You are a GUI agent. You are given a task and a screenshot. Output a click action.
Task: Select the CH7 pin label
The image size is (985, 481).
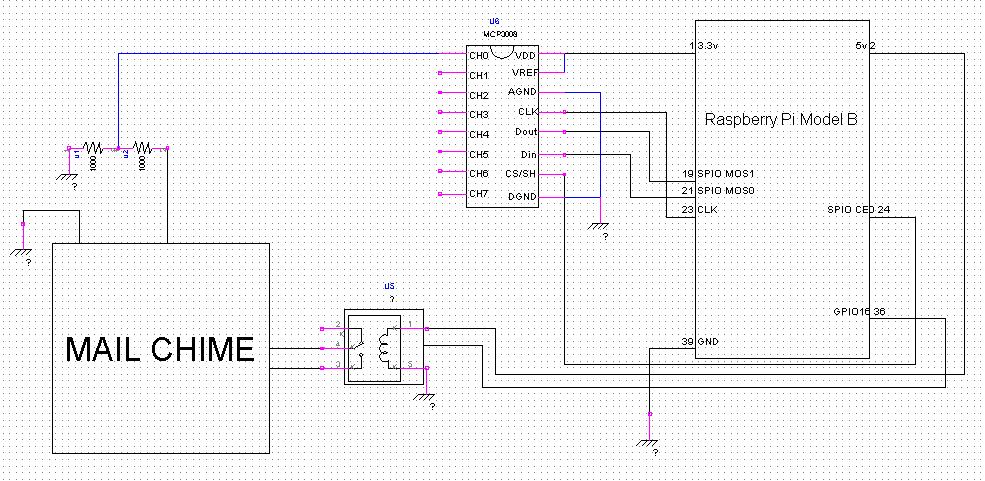pos(479,193)
